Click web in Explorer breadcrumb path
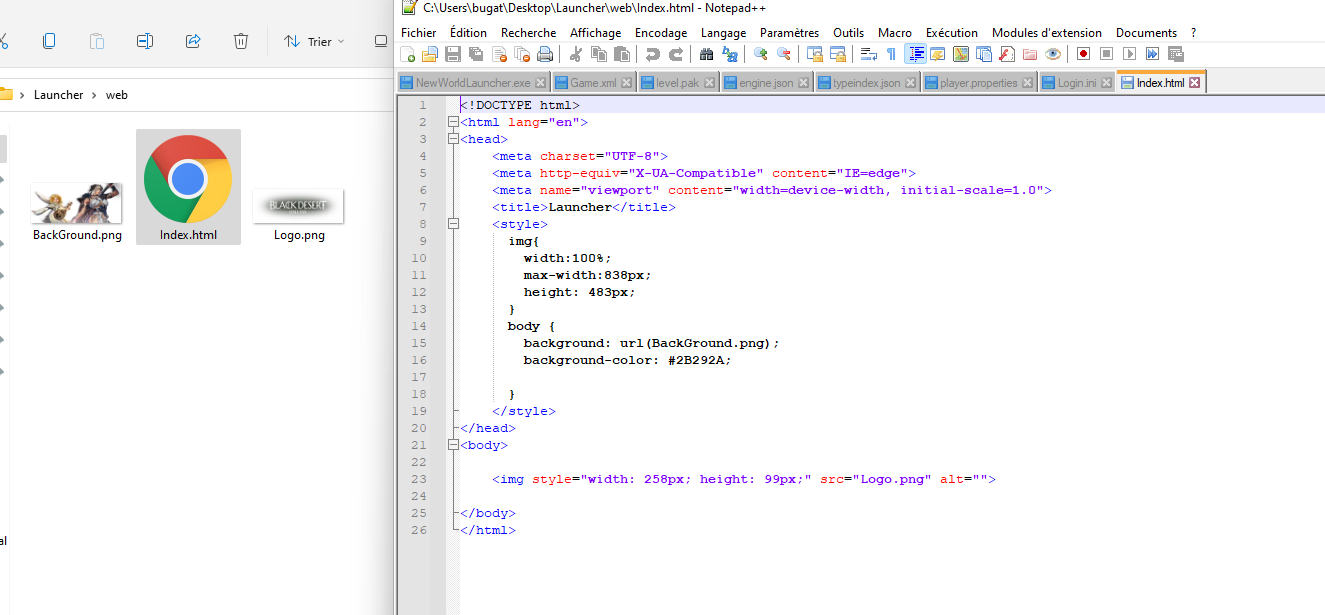1325x615 pixels. (x=117, y=95)
